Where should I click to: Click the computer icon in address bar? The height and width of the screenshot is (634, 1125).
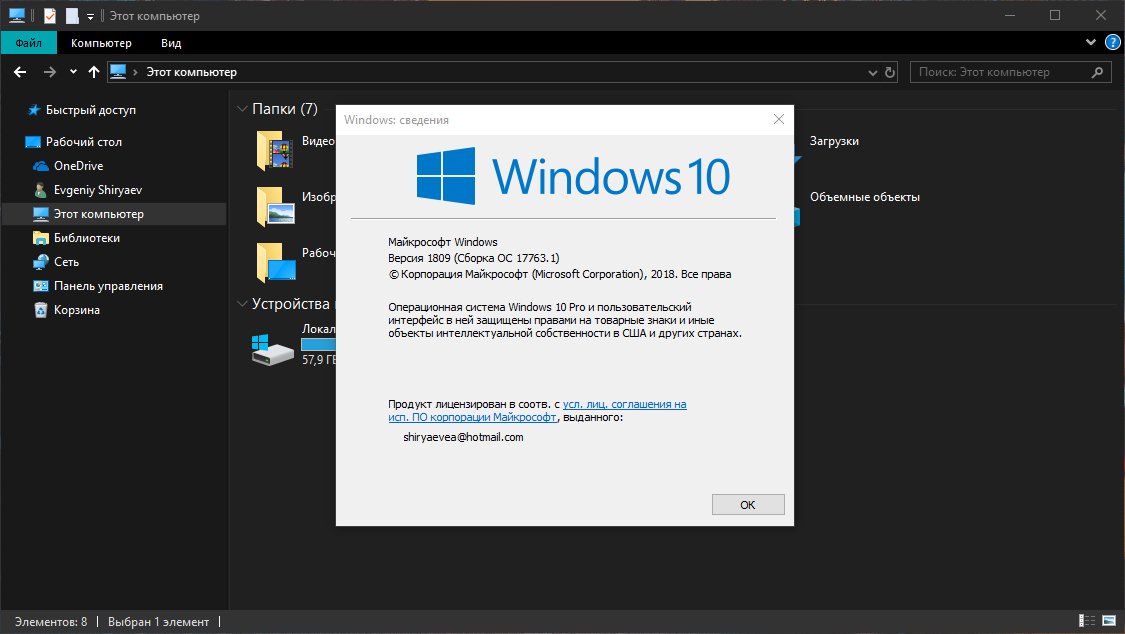click(x=118, y=72)
